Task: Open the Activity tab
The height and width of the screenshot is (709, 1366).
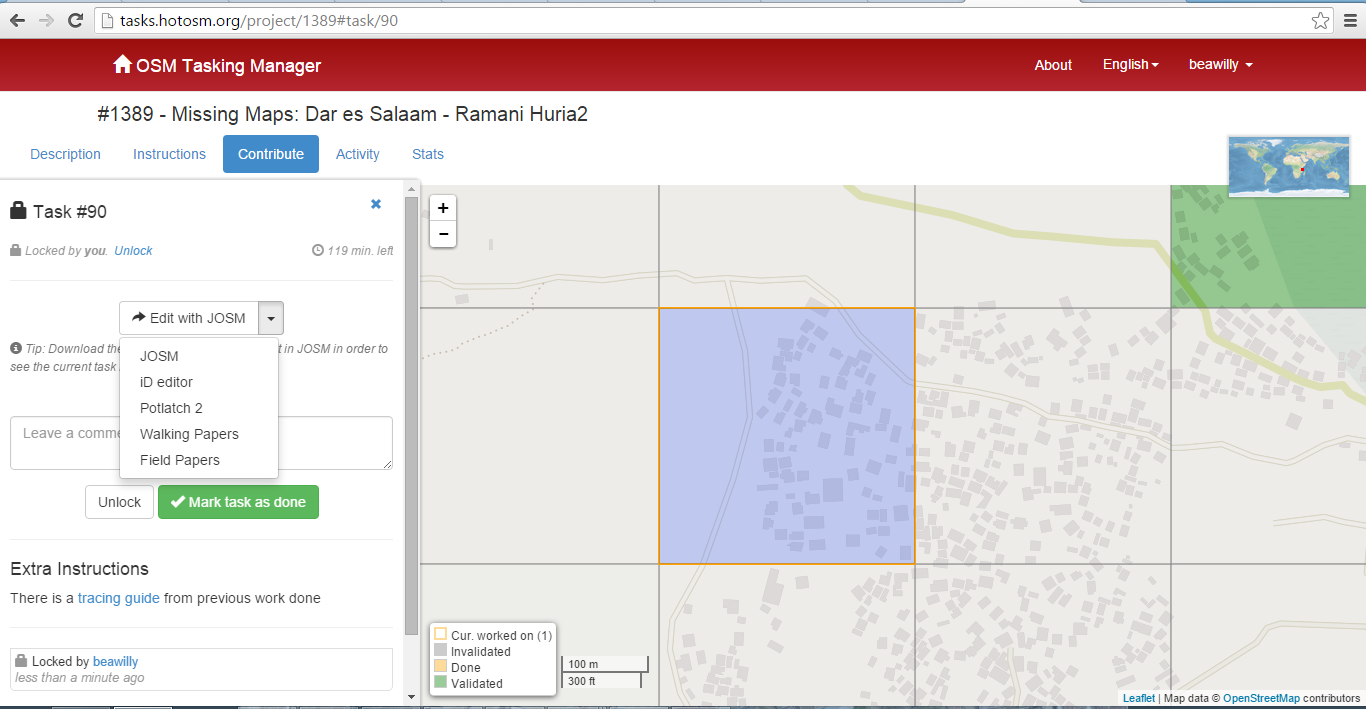Action: pos(358,154)
